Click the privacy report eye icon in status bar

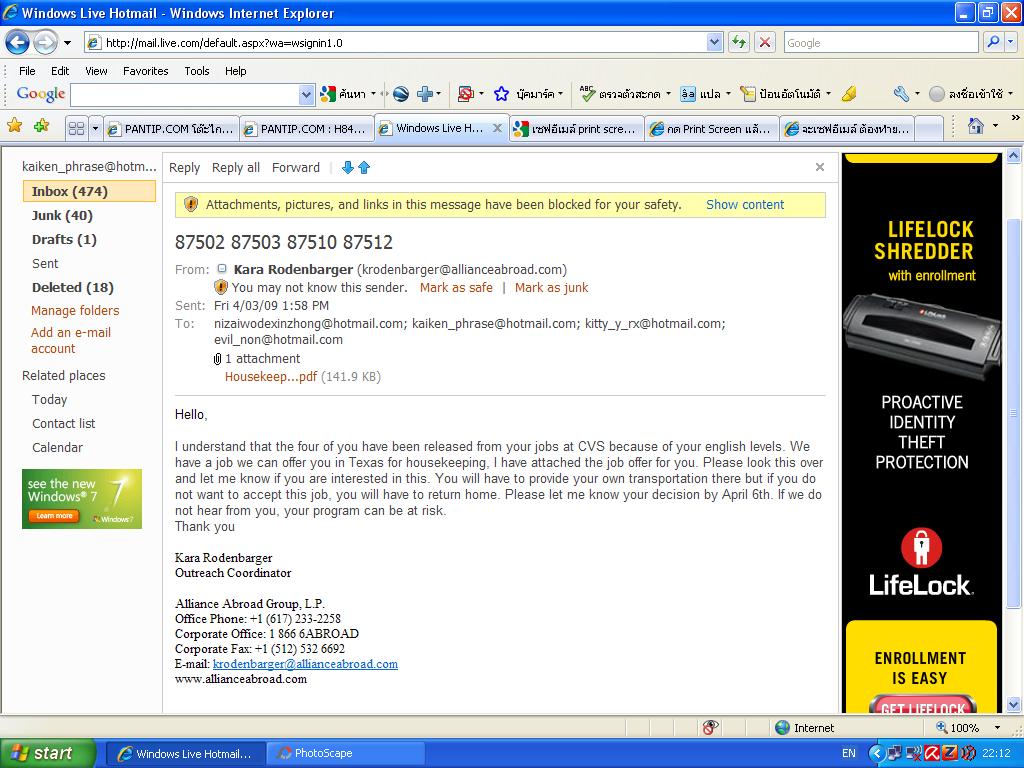[x=711, y=728]
